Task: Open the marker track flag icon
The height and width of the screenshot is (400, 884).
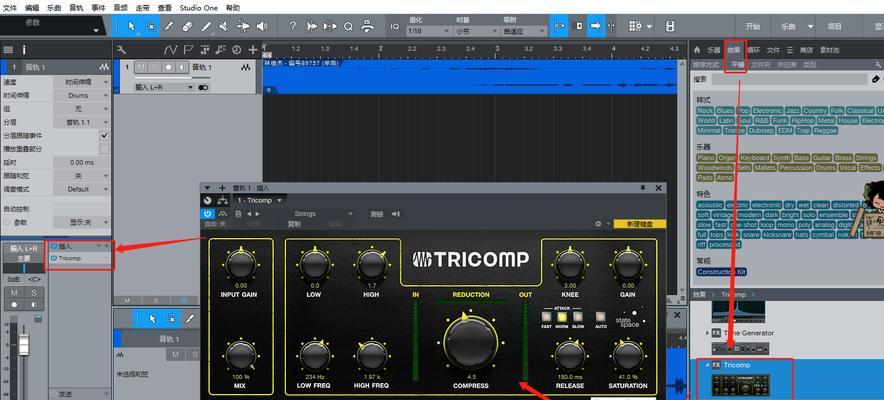Action: tap(188, 50)
